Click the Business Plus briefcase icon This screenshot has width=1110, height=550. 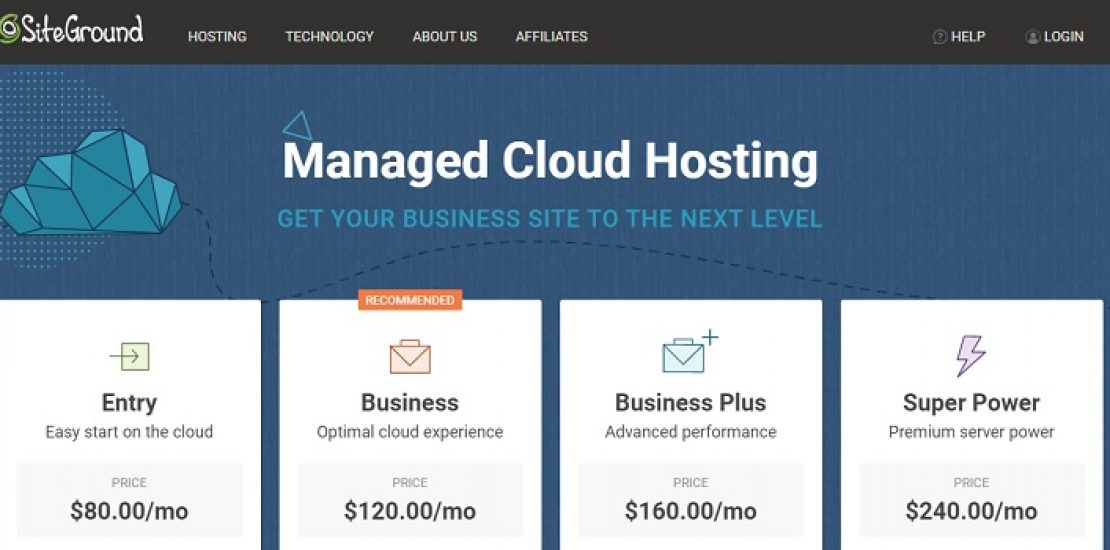[x=685, y=355]
